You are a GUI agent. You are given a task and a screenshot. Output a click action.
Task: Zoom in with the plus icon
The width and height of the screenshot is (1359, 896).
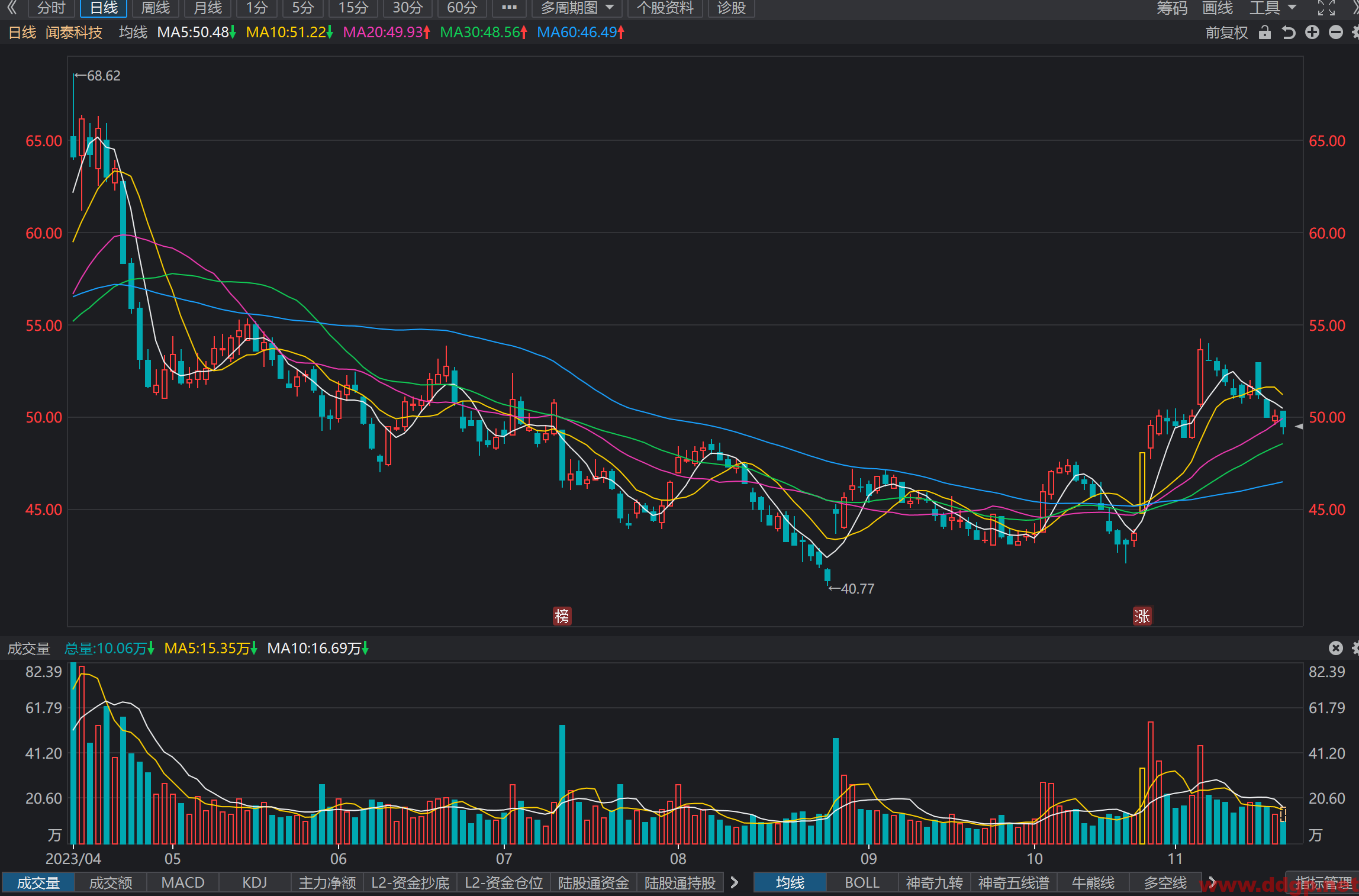(1312, 33)
